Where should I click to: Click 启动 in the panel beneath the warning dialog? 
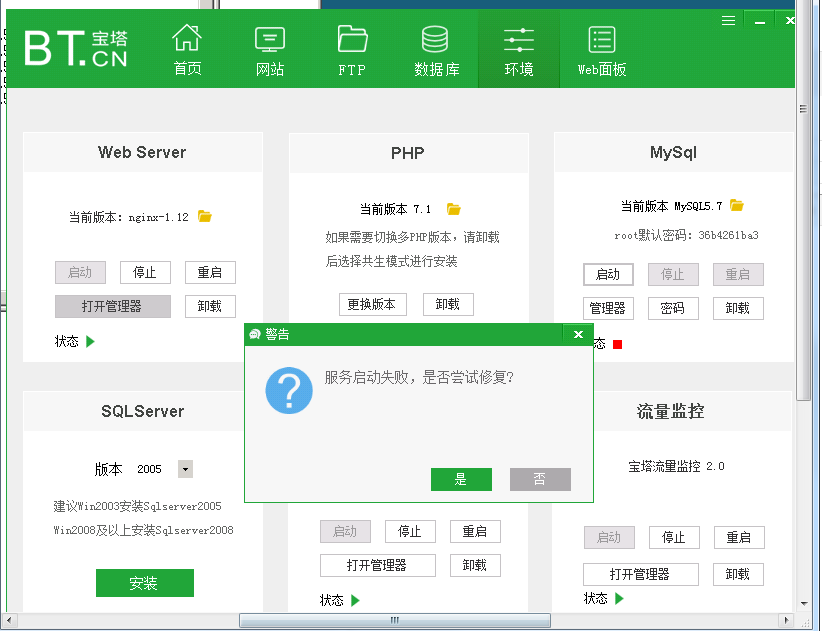click(345, 531)
